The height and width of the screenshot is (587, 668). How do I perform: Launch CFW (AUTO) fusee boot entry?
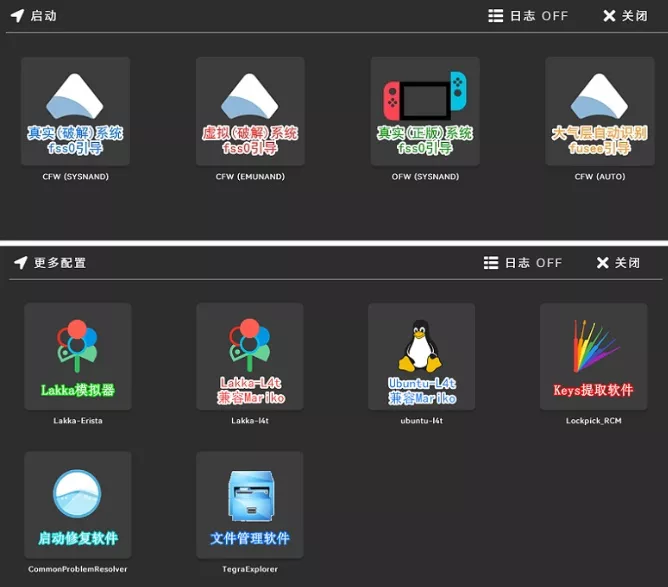(600, 111)
